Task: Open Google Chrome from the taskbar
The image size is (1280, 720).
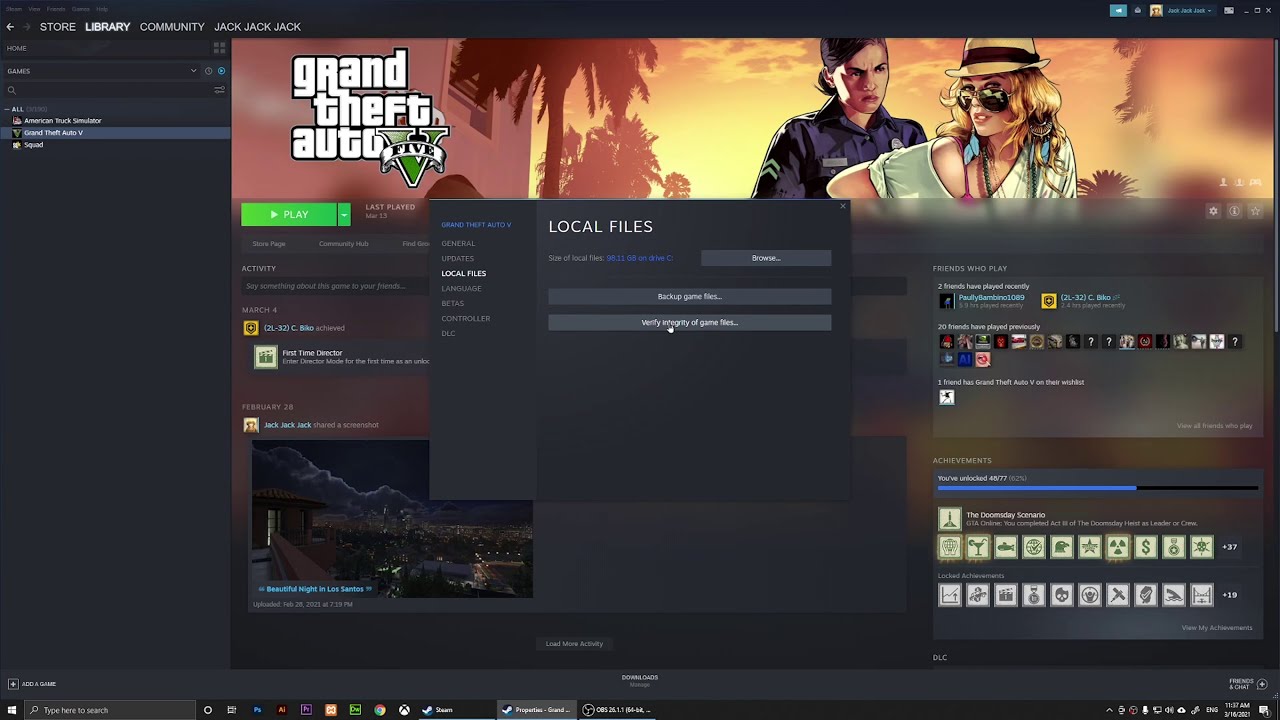Action: [380, 710]
